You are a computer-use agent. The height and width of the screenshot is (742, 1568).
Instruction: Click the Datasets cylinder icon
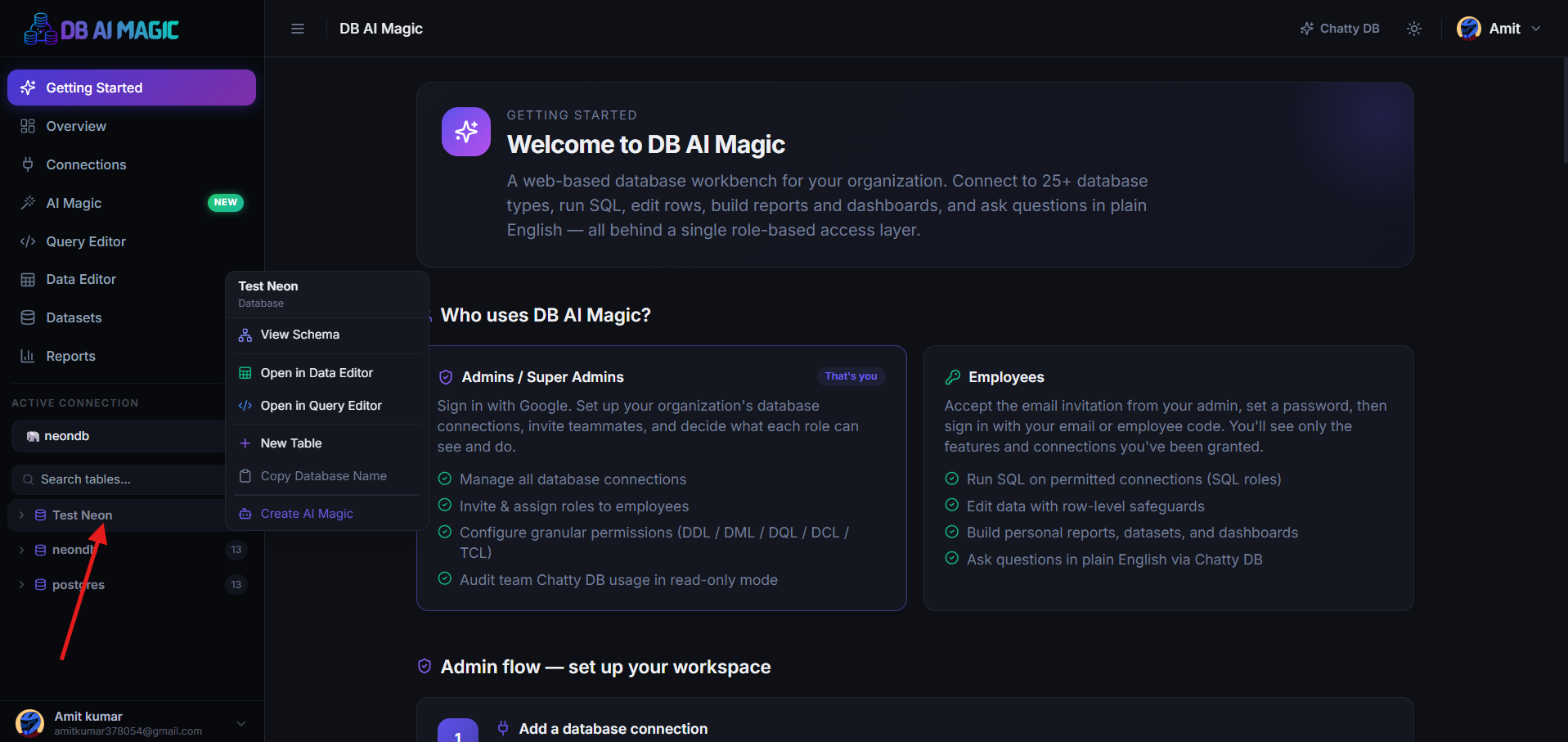click(28, 317)
